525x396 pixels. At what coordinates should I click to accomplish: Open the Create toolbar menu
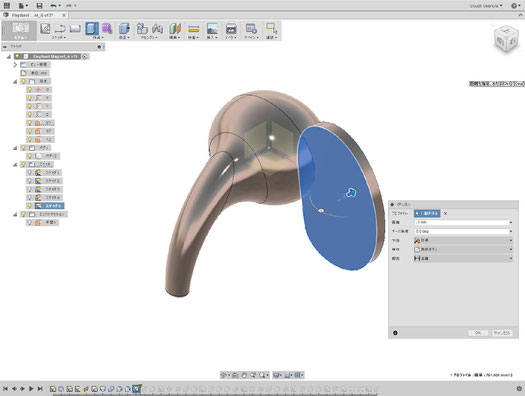point(97,37)
